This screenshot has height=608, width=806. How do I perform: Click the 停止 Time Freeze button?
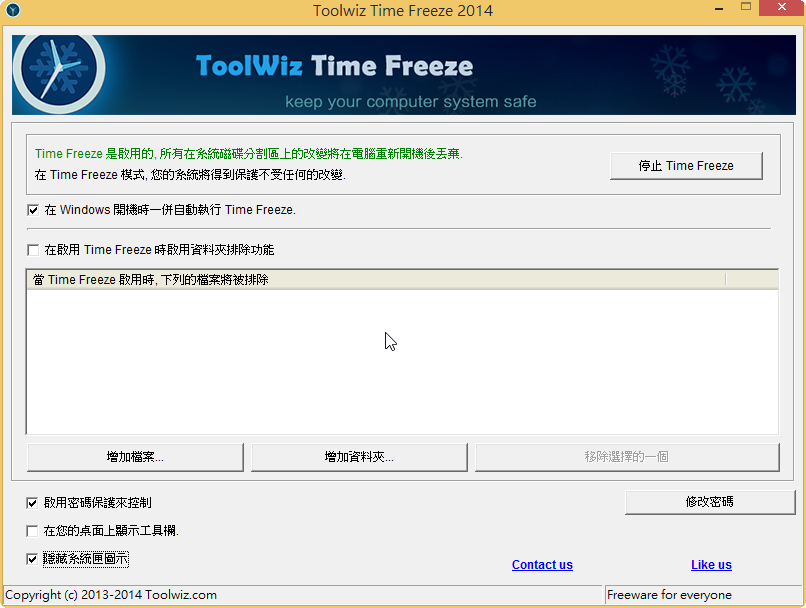(x=686, y=165)
